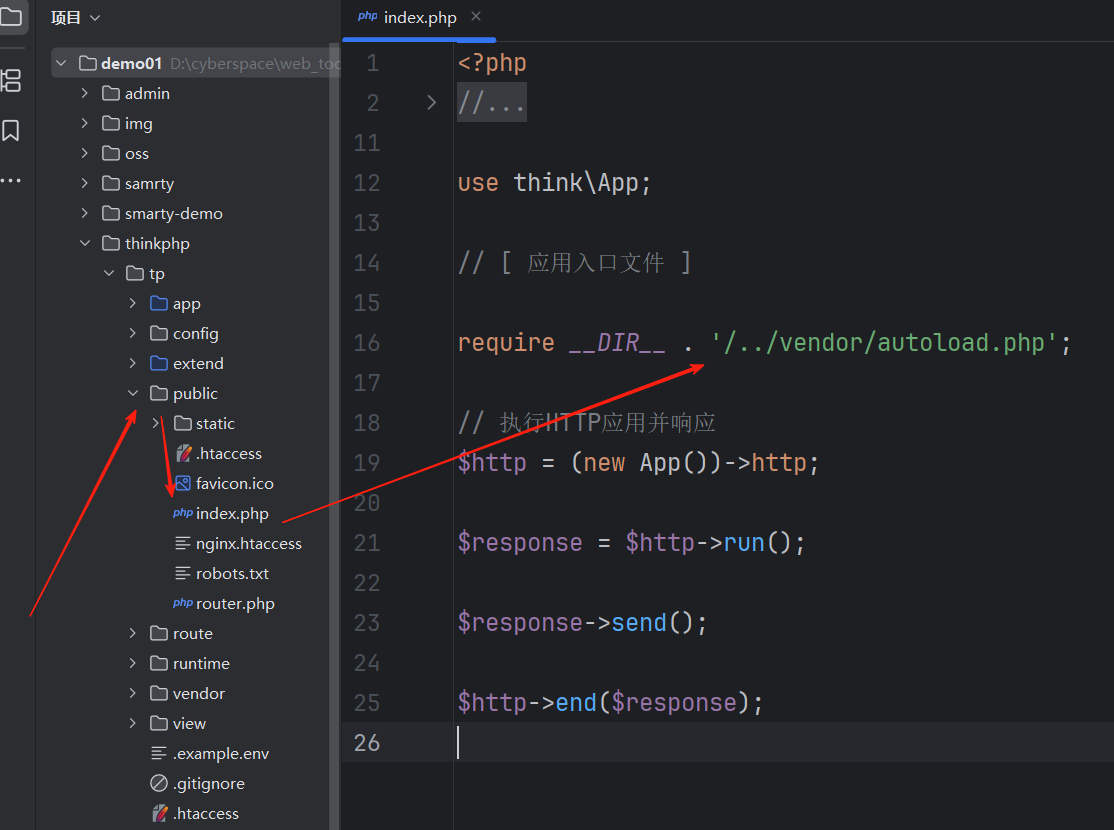Click the '/../vendor/autoload.php' string in code

[885, 343]
